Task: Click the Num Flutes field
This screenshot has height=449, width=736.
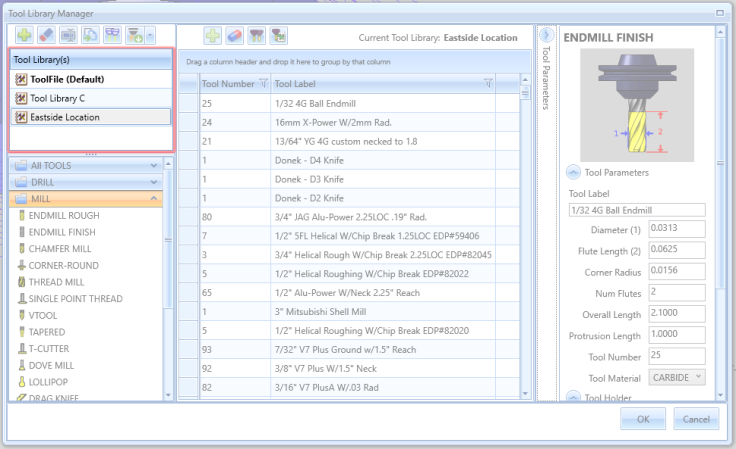Action: (677, 292)
